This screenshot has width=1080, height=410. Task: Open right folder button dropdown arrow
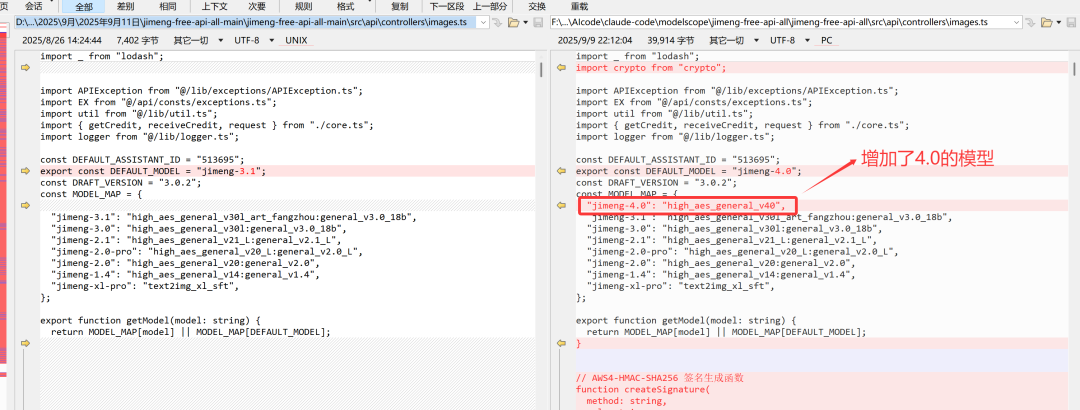click(x=1058, y=22)
